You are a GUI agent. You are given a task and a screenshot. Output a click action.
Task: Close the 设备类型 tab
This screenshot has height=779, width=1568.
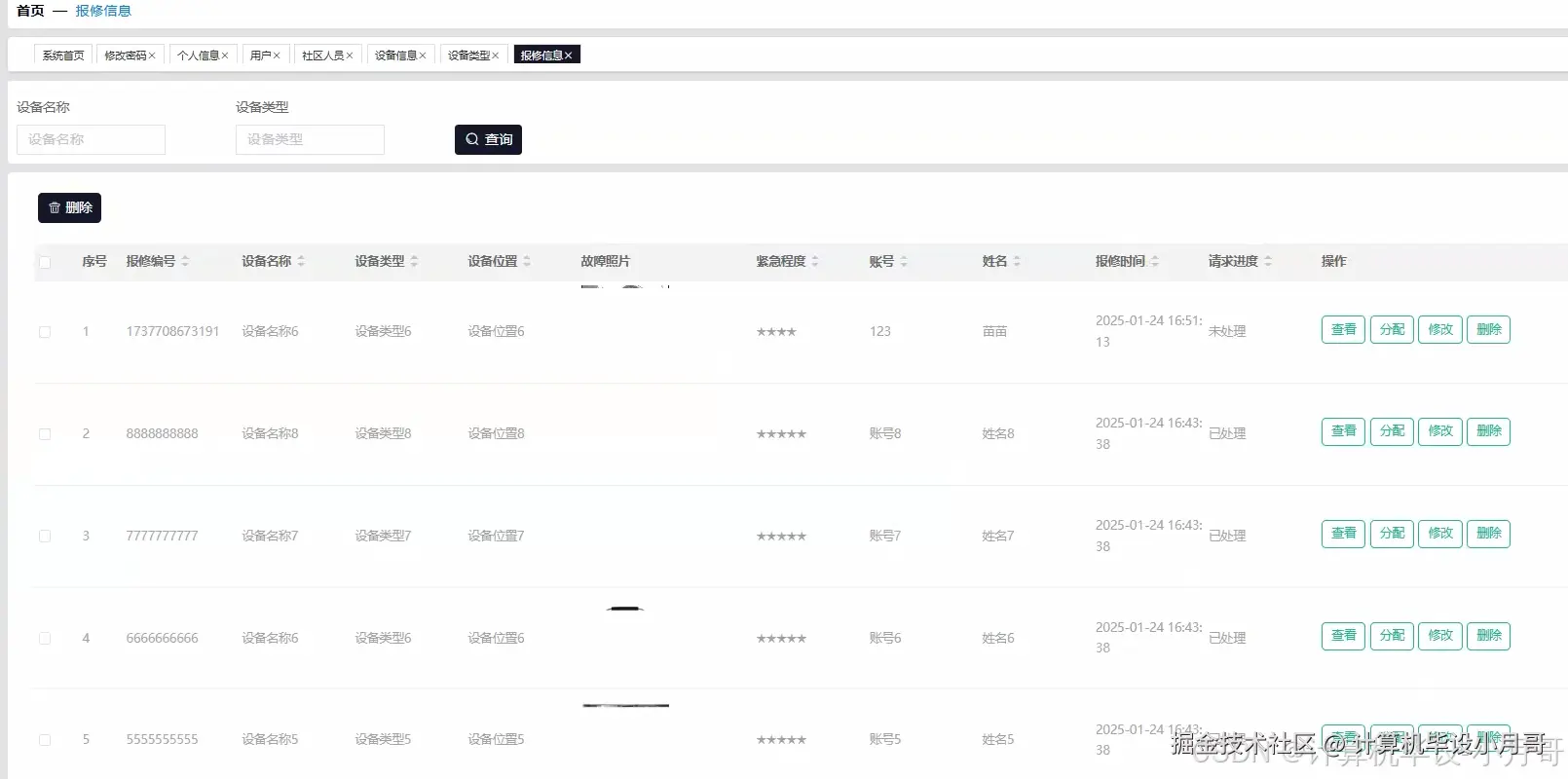pos(495,56)
